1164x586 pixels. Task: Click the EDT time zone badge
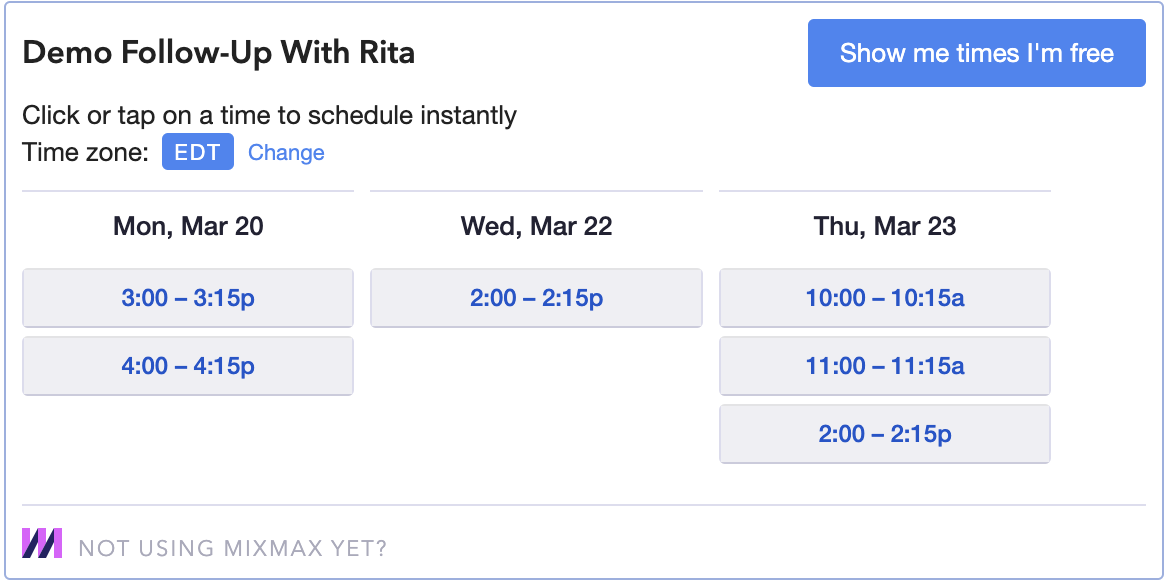[x=198, y=153]
